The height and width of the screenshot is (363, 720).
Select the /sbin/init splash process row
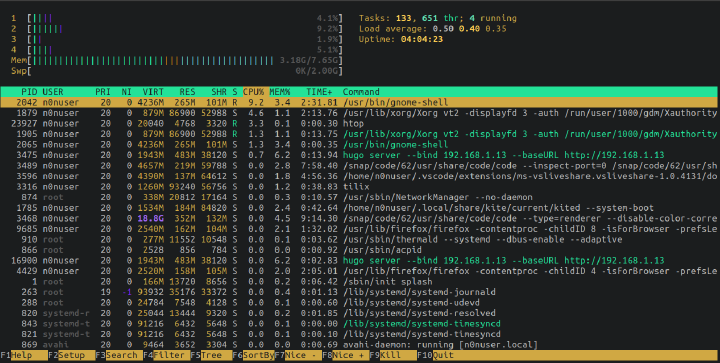coord(359,282)
